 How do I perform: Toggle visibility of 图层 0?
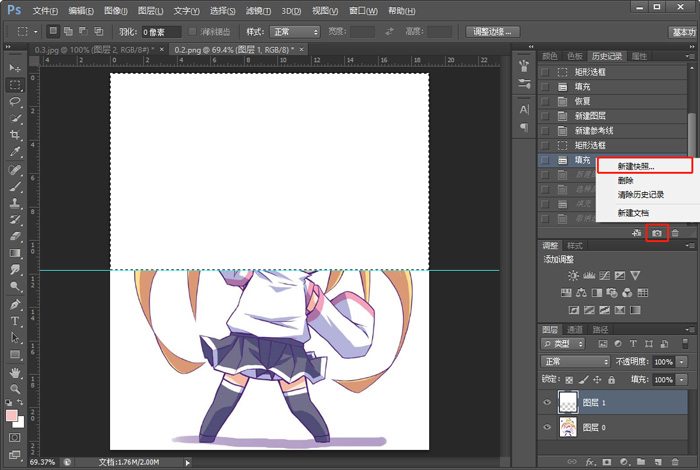(547, 427)
